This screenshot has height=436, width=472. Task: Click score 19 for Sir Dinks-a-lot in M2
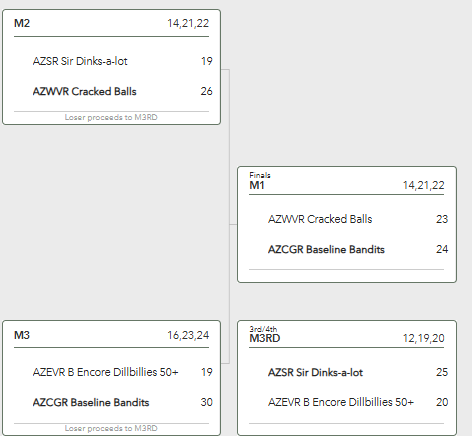pos(207,61)
